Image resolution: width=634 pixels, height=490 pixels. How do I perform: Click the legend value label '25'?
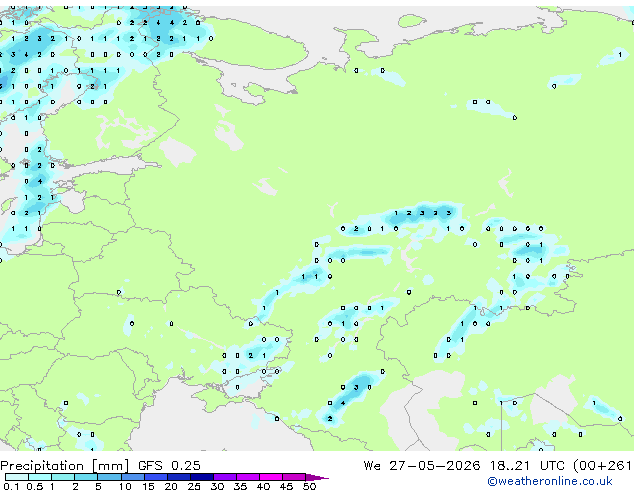pyautogui.click(x=194, y=486)
